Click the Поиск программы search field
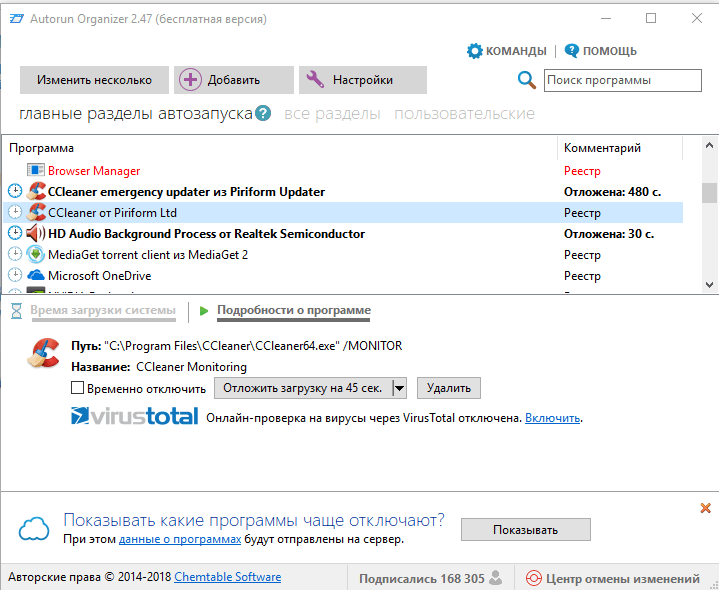 623,80
